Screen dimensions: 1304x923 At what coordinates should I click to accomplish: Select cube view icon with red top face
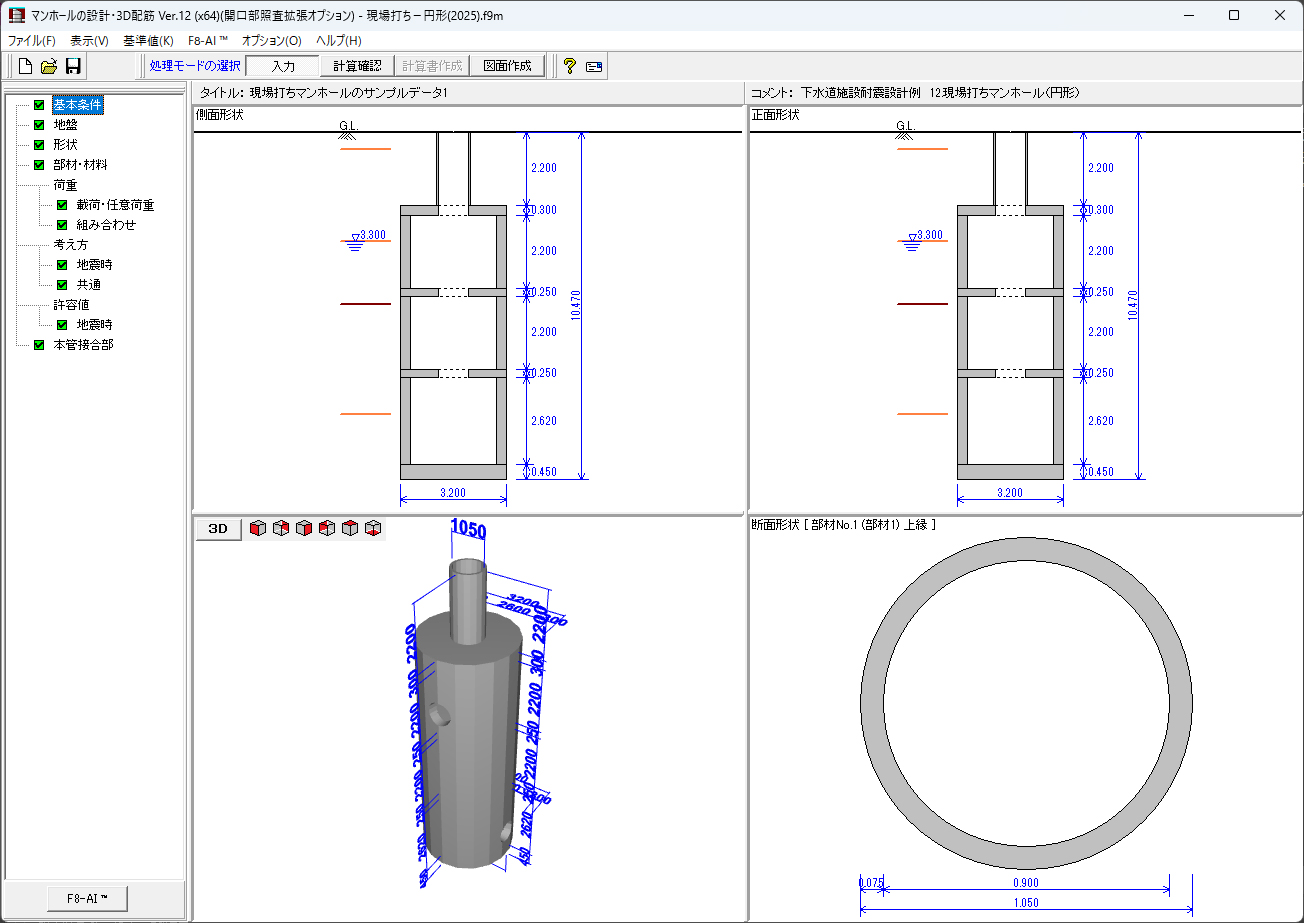pos(350,528)
